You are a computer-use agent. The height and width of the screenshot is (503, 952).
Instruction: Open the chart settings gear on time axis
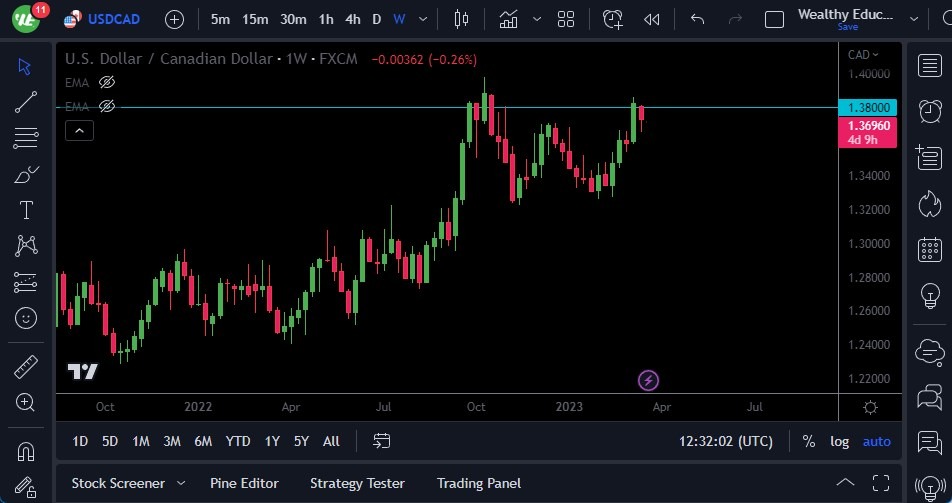[x=870, y=408]
